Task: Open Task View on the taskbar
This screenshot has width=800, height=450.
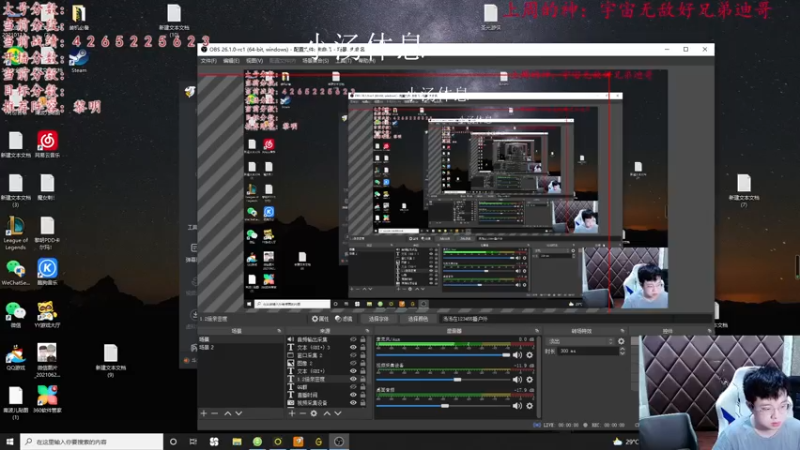Action: point(193,441)
